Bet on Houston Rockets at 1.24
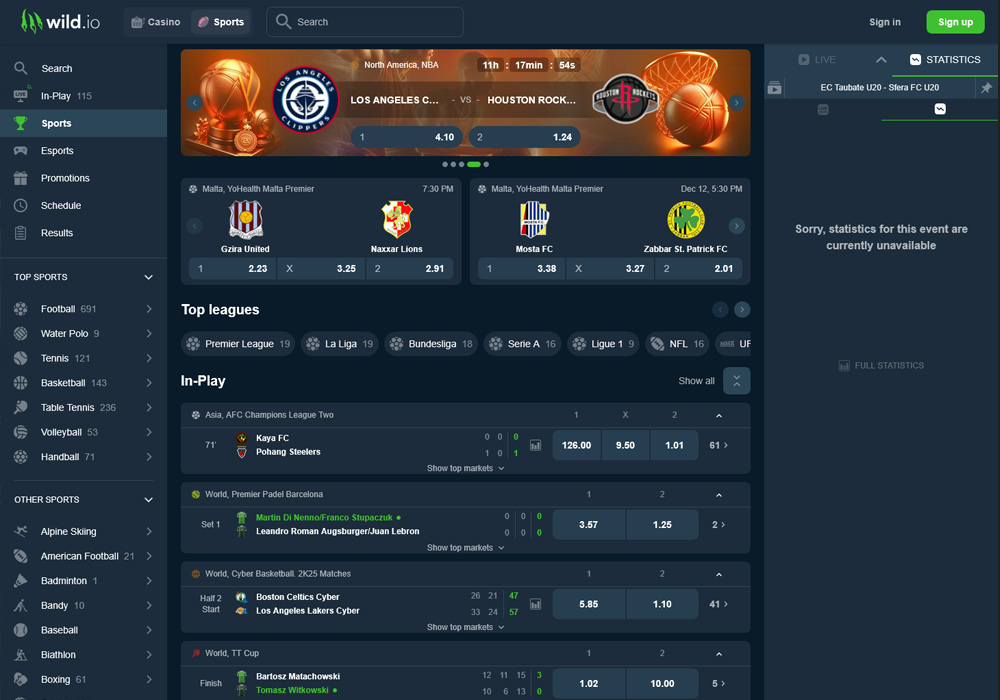Viewport: 1000px width, 700px height. [x=524, y=137]
